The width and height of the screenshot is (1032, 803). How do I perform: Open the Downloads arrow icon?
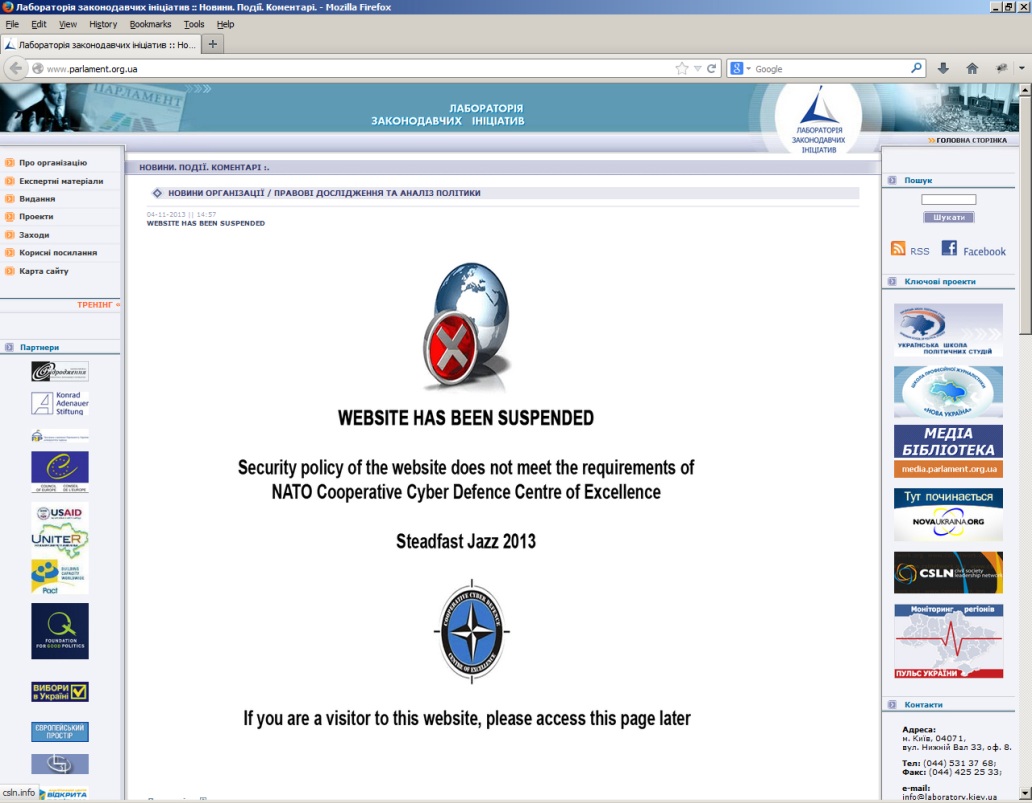pyautogui.click(x=943, y=69)
